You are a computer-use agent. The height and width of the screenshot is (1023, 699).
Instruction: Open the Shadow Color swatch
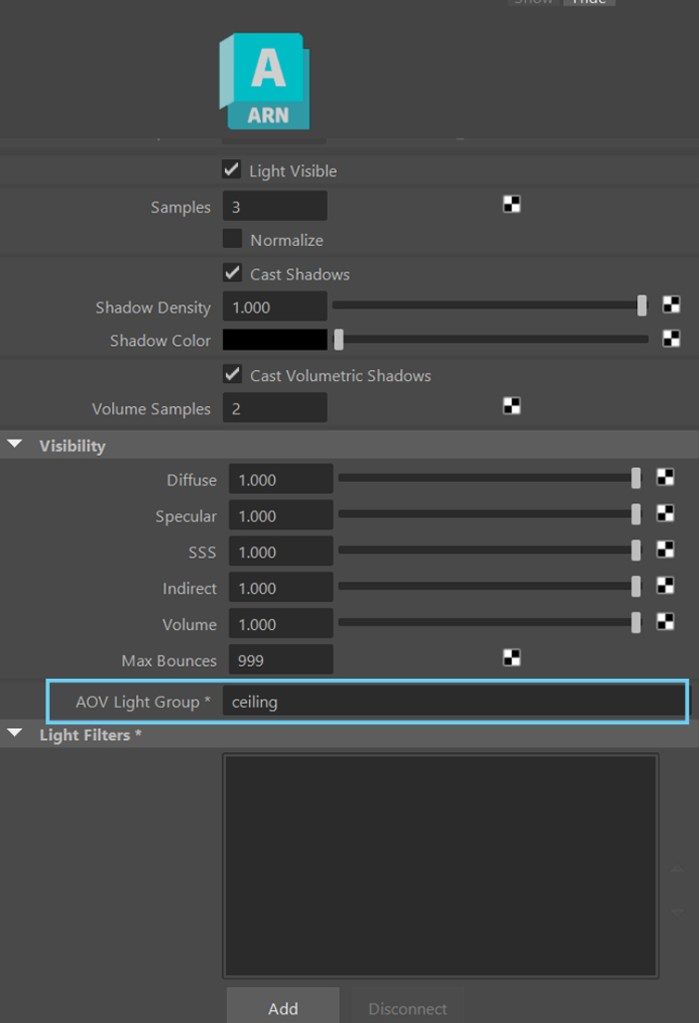tap(274, 340)
